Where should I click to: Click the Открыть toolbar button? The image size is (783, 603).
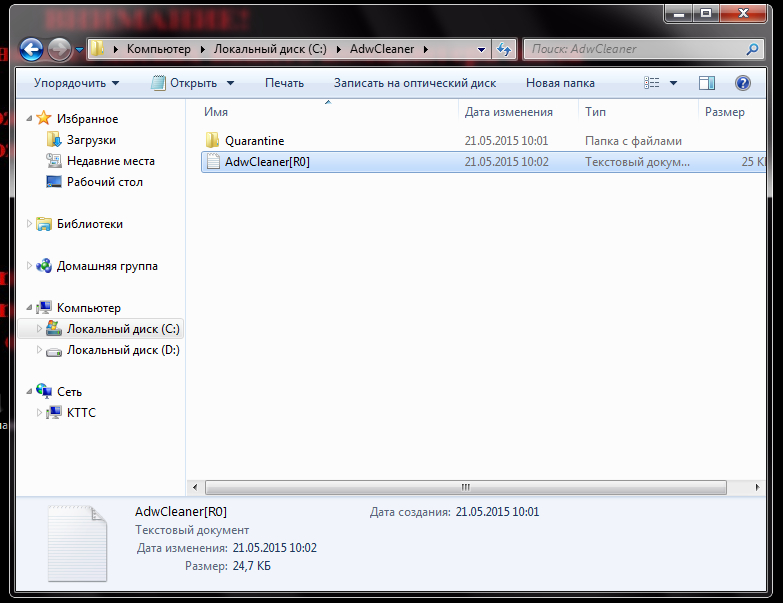tap(184, 83)
